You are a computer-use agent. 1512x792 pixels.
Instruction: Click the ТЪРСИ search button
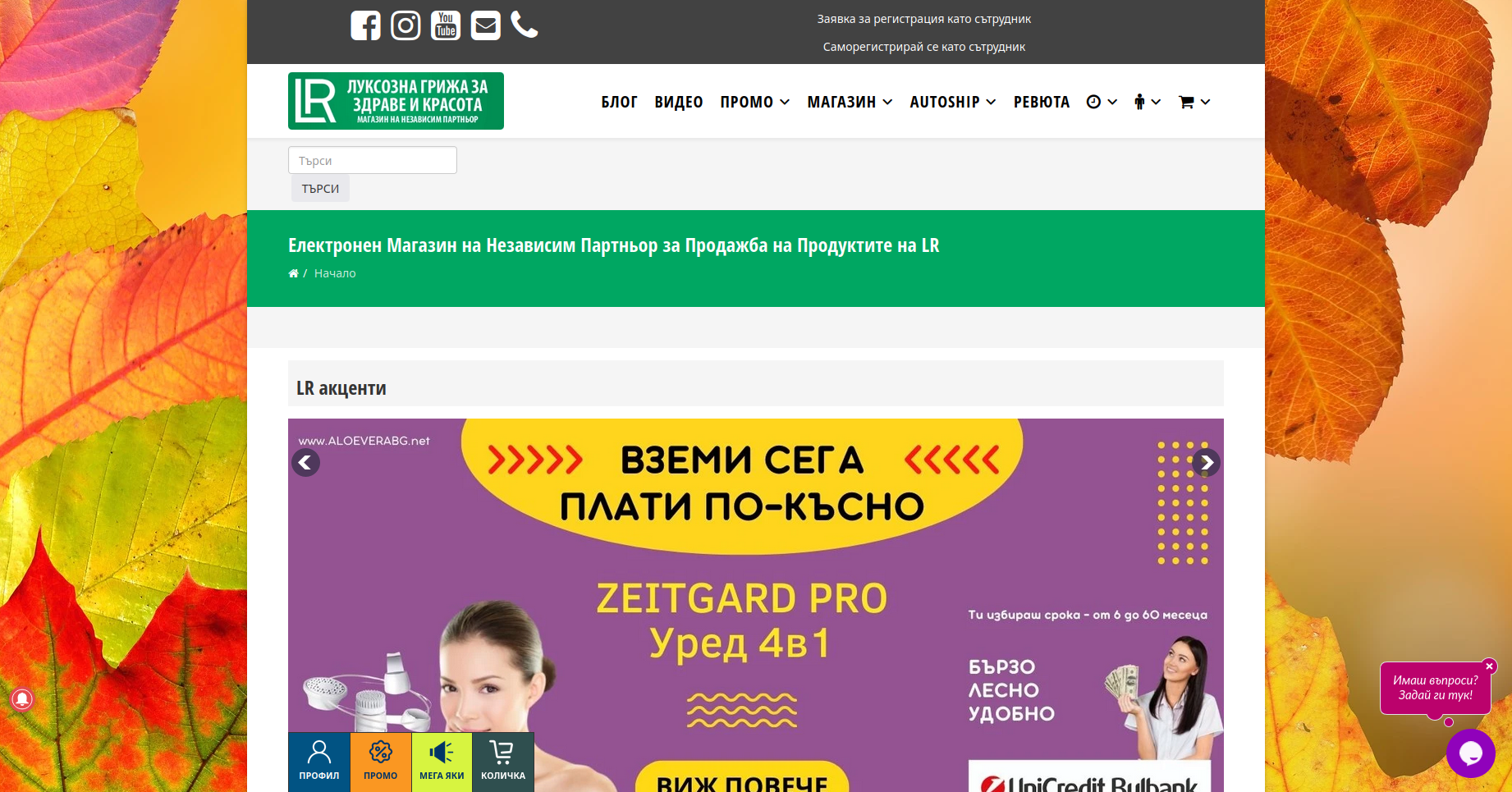point(320,188)
